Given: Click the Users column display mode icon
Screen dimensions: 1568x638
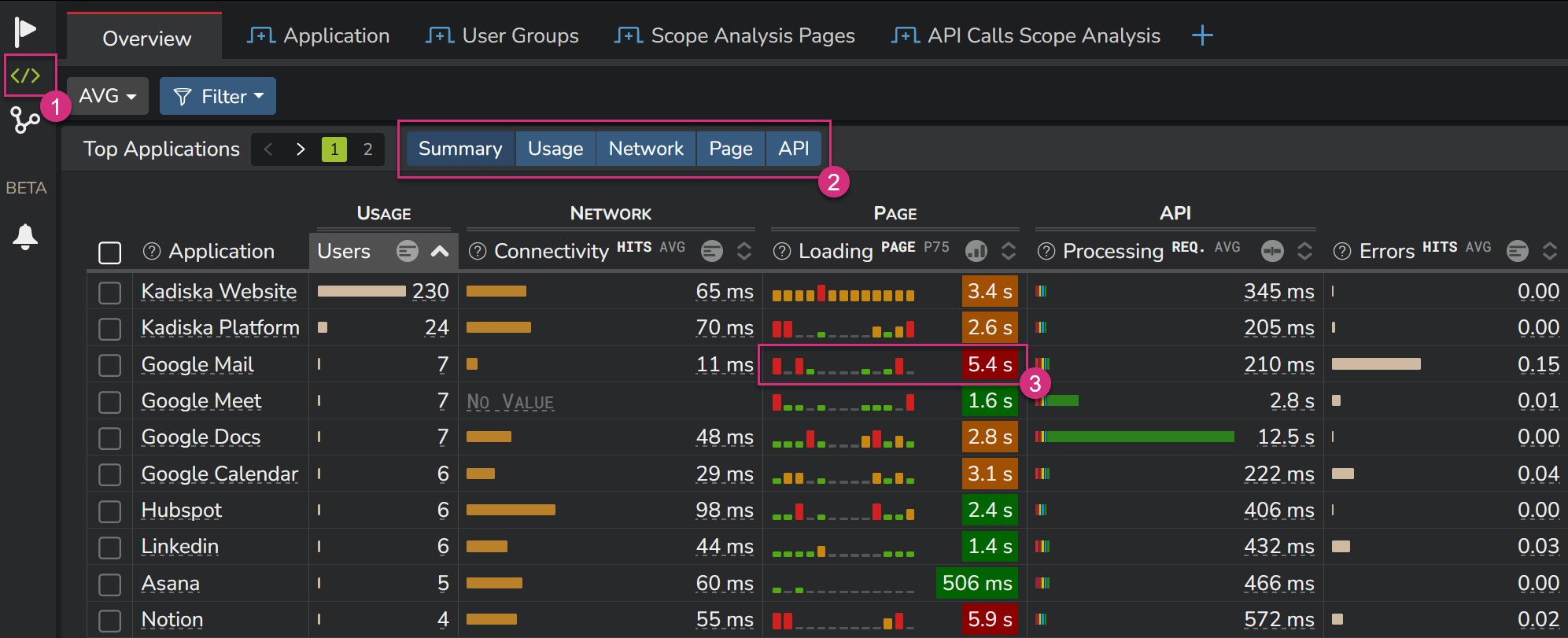Looking at the screenshot, I should 408,251.
